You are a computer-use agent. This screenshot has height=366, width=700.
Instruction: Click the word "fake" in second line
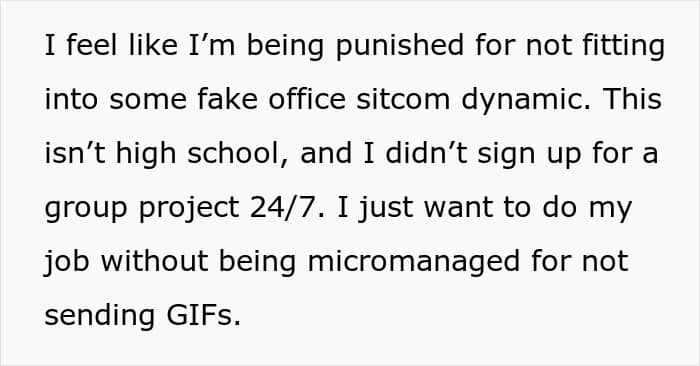227,99
